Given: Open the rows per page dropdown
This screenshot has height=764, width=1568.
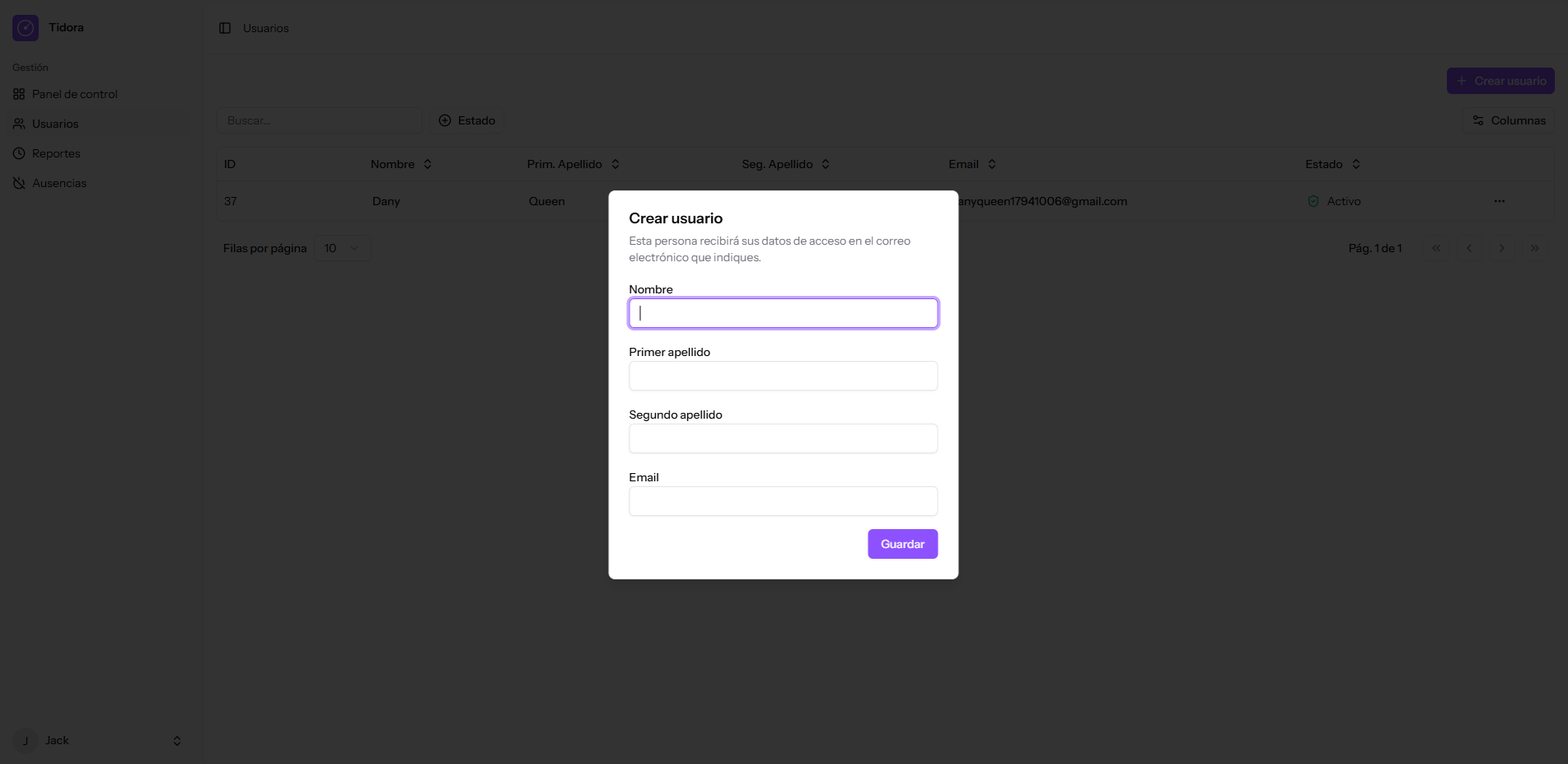Looking at the screenshot, I should (342, 248).
